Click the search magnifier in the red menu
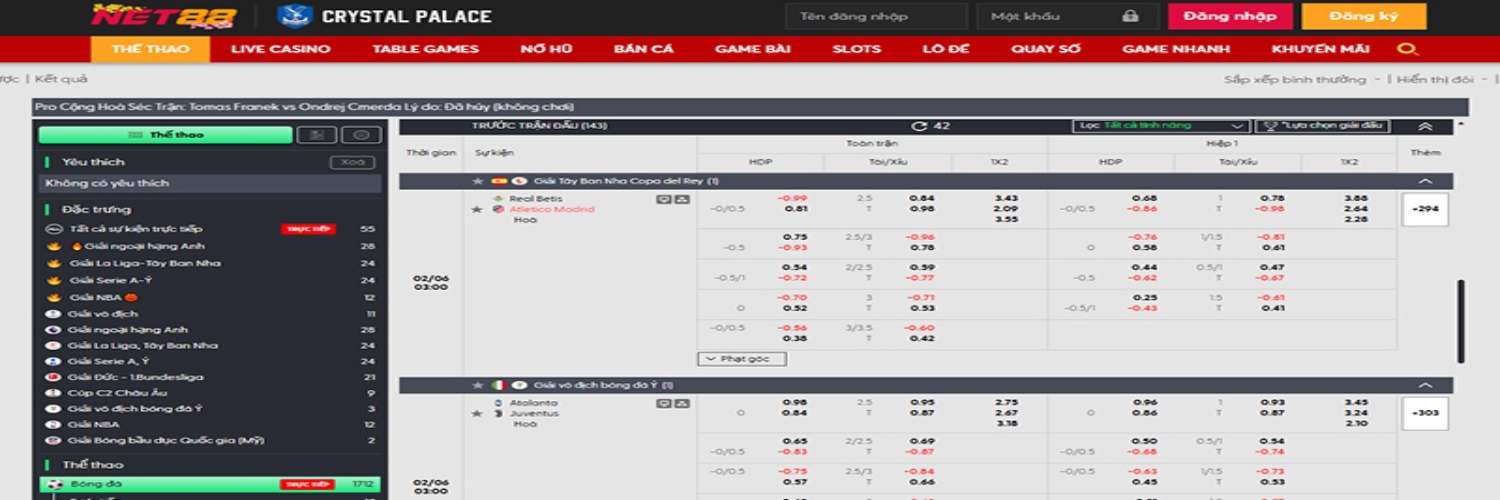 point(1407,49)
